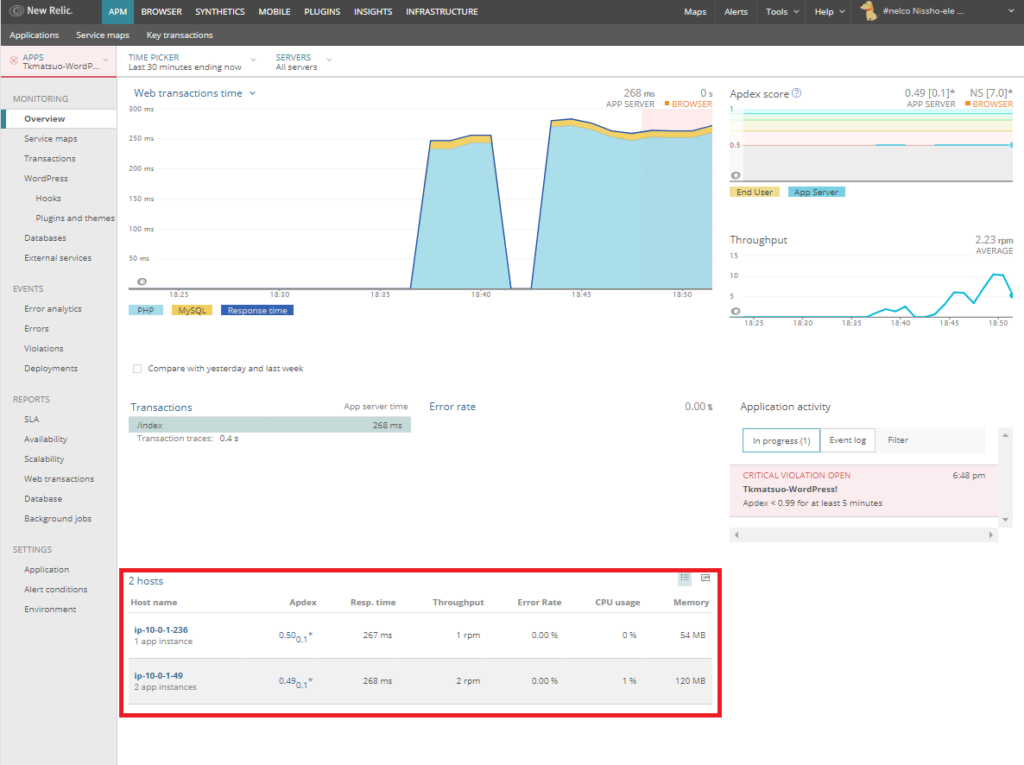Click the Throughput chart zero marker icon
The height and width of the screenshot is (765, 1024).
click(735, 311)
